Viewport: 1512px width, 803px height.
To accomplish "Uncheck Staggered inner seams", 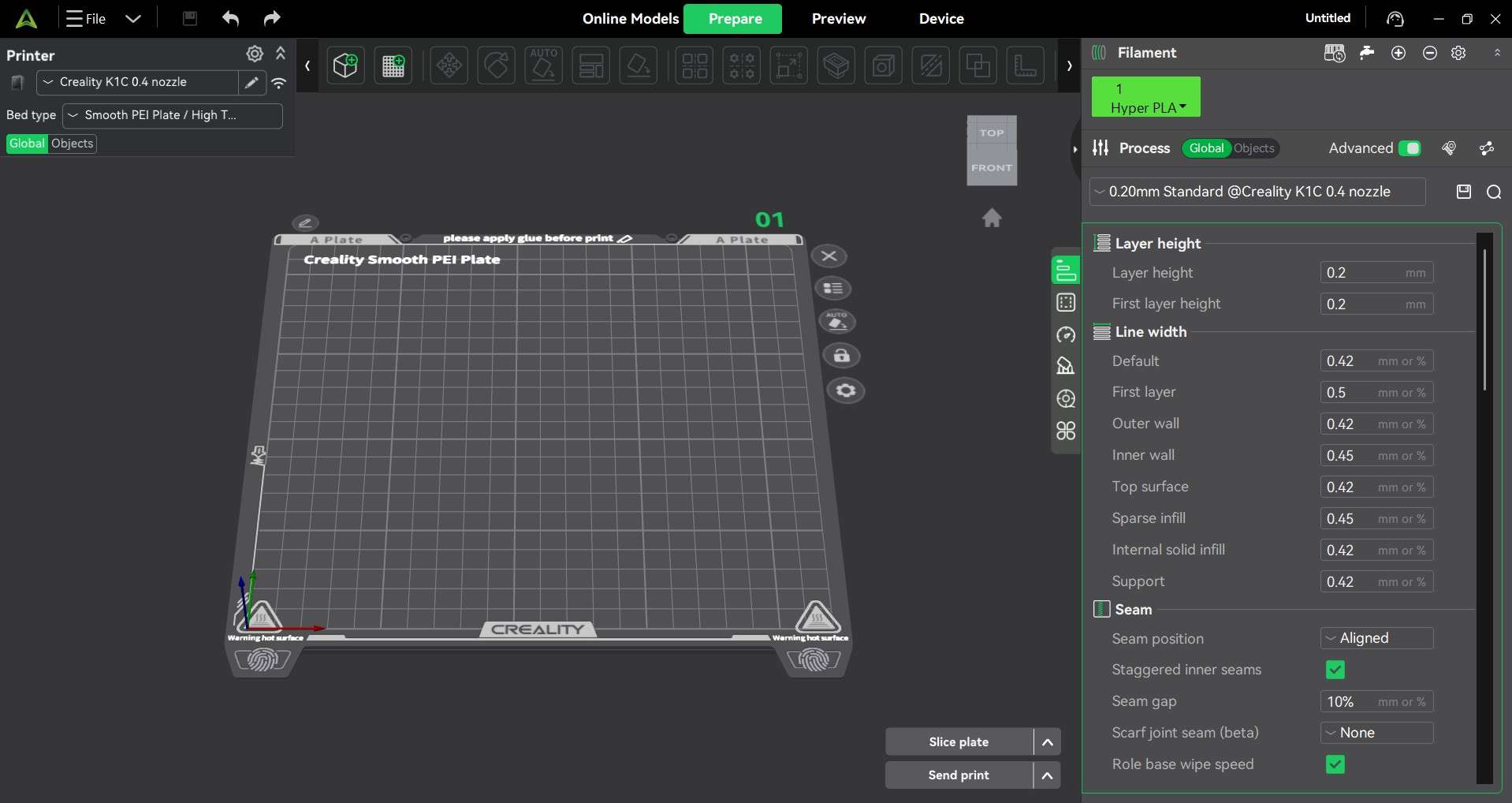I will click(x=1335, y=670).
